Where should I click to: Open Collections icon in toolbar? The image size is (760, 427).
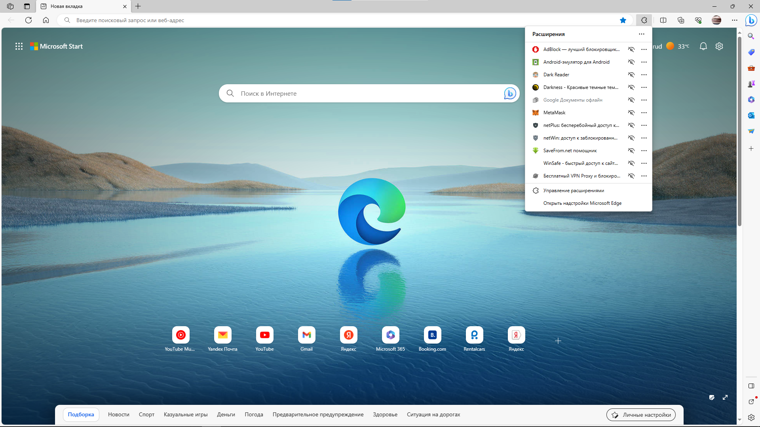(681, 20)
